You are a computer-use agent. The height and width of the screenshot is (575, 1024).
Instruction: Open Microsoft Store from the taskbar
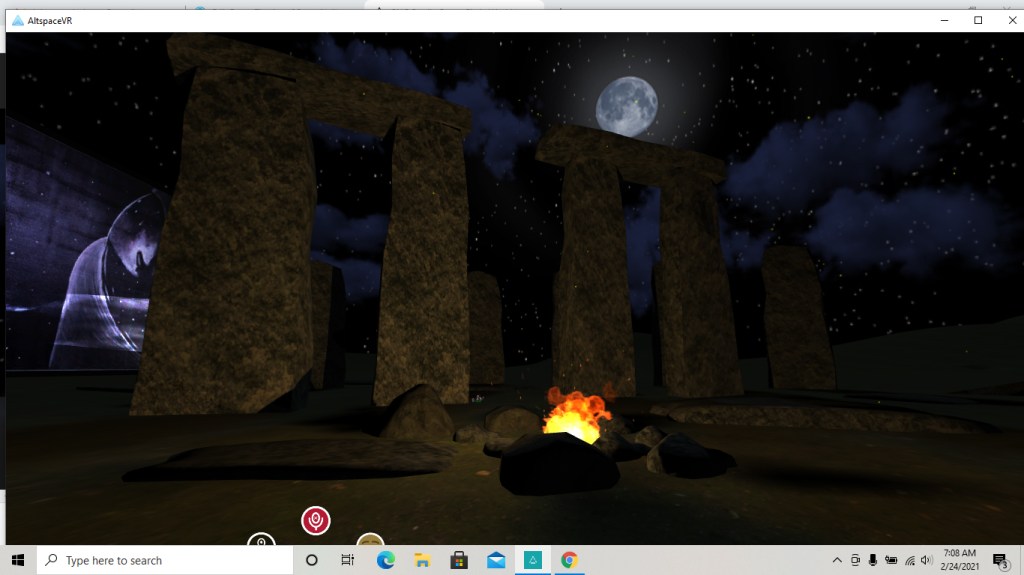coord(459,560)
